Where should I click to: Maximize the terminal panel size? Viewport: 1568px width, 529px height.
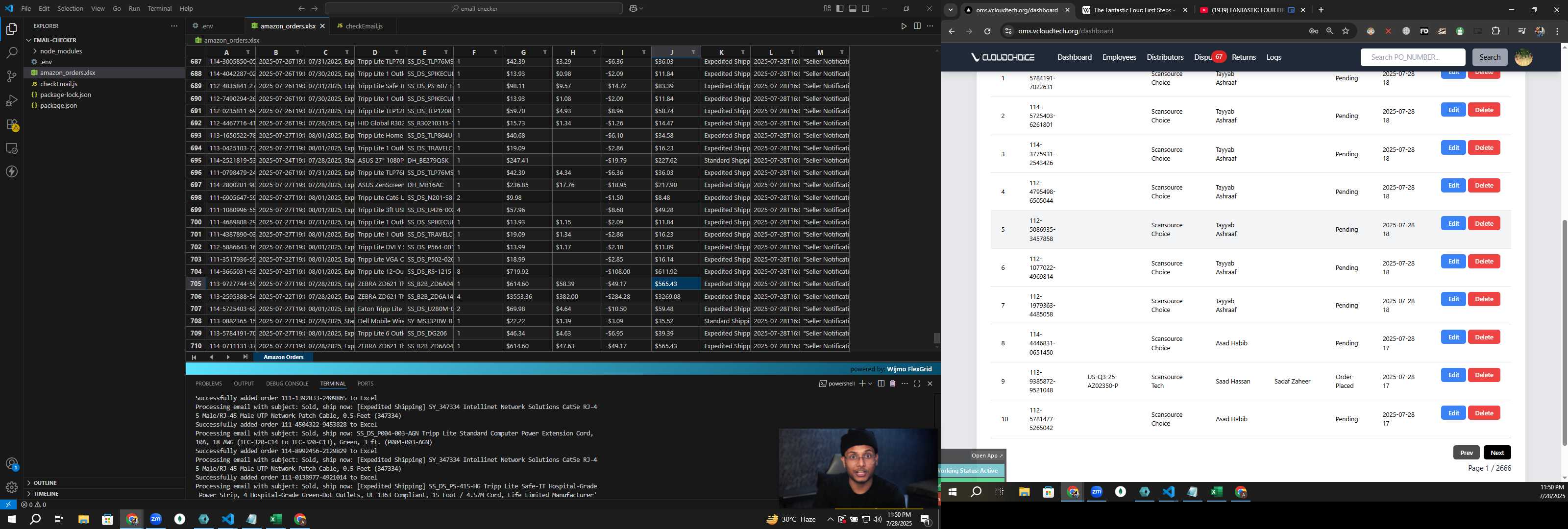pos(917,384)
